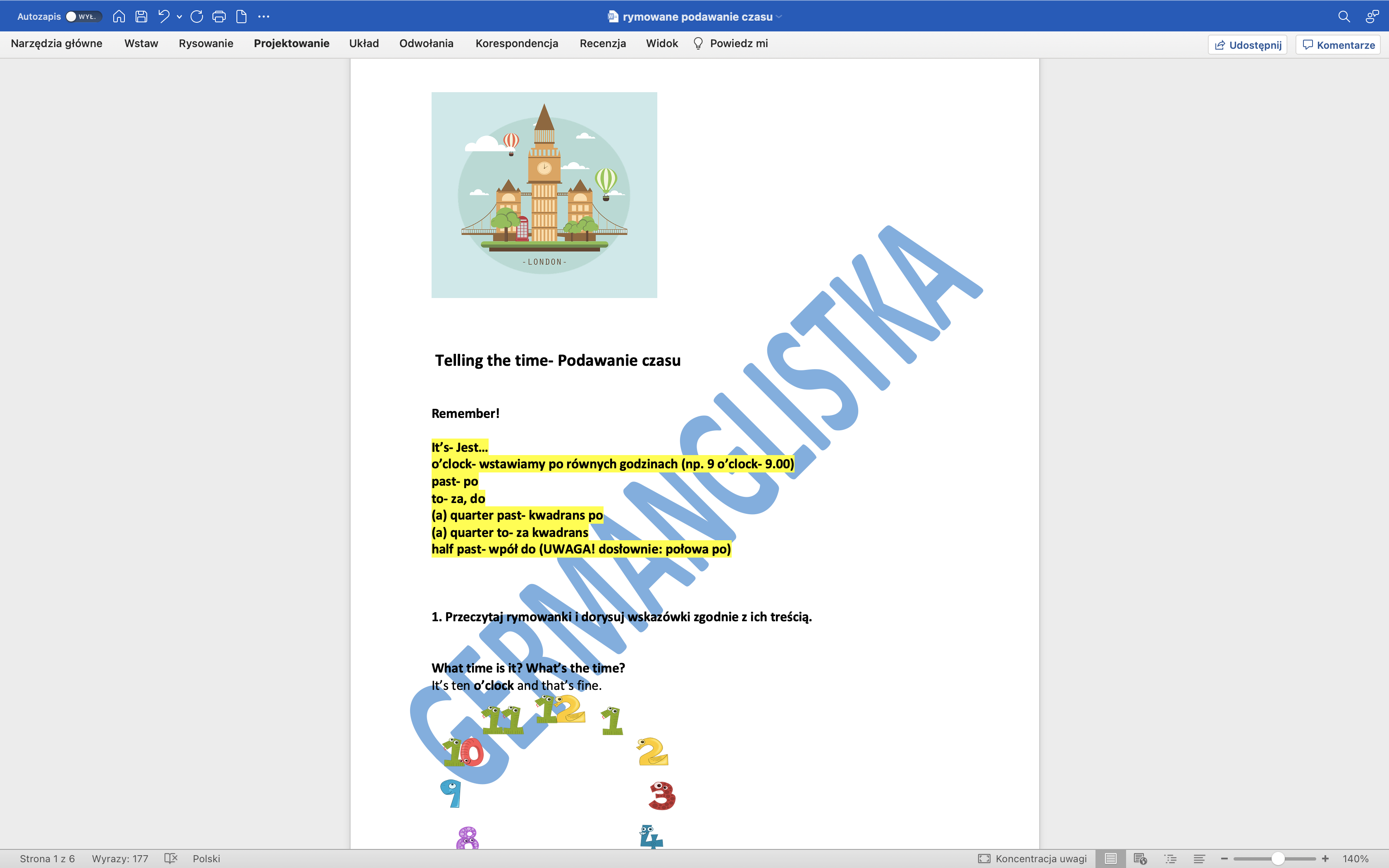Screen dimensions: 1389x868
Task: Open more quick access options ellipsis
Action: 263,17
